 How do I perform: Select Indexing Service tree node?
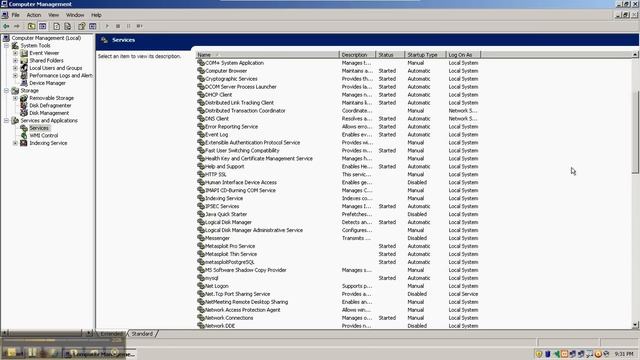pyautogui.click(x=48, y=143)
